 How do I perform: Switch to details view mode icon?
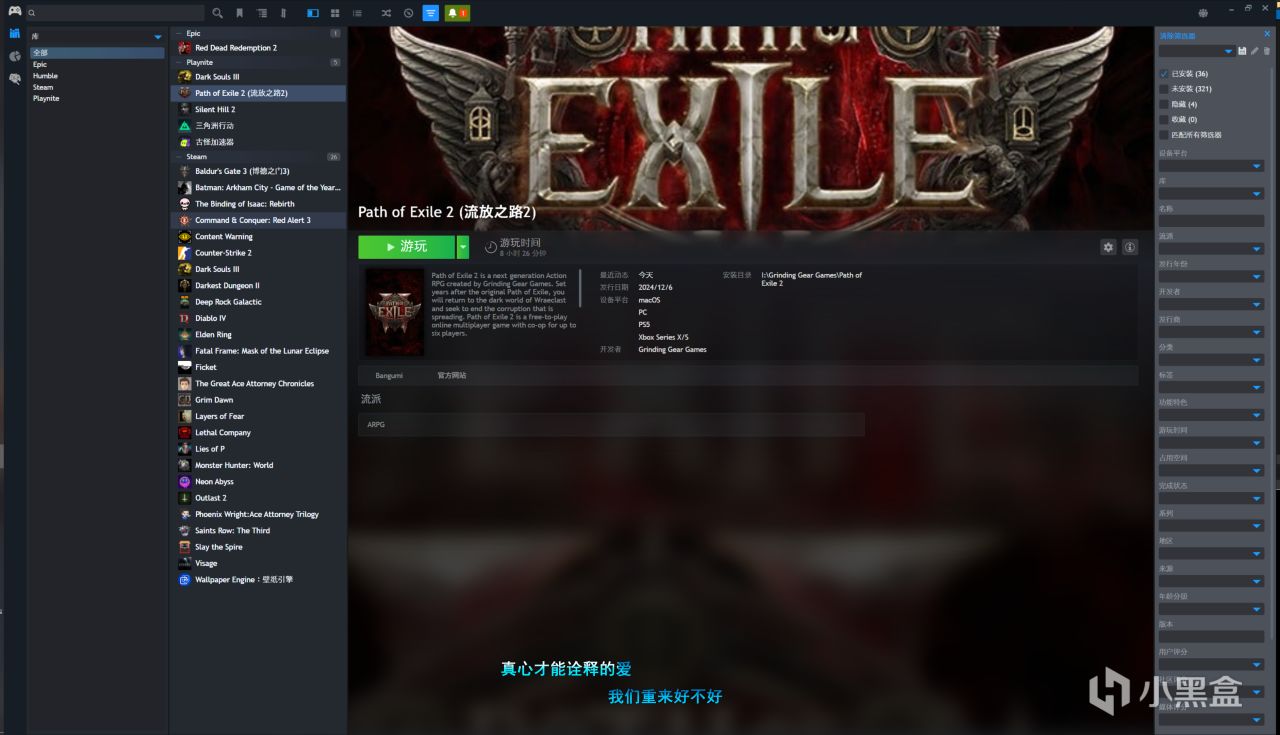click(313, 13)
